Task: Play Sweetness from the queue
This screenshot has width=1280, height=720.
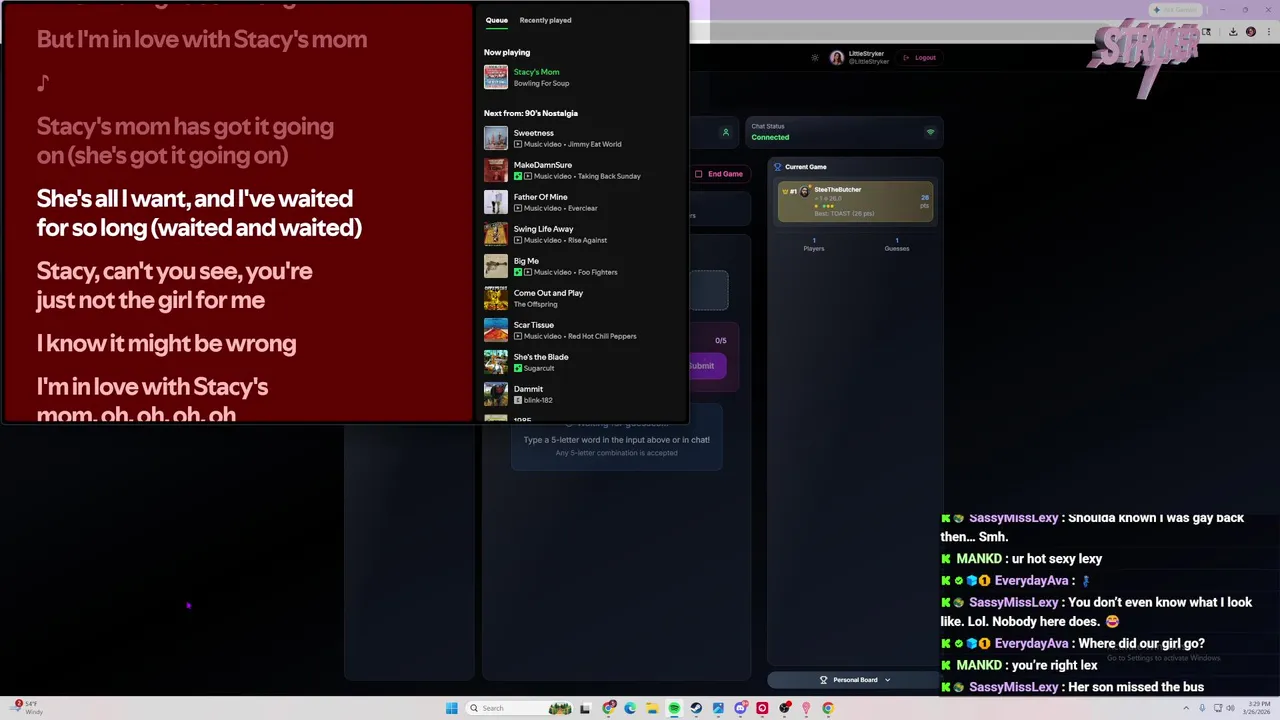Action: click(533, 133)
